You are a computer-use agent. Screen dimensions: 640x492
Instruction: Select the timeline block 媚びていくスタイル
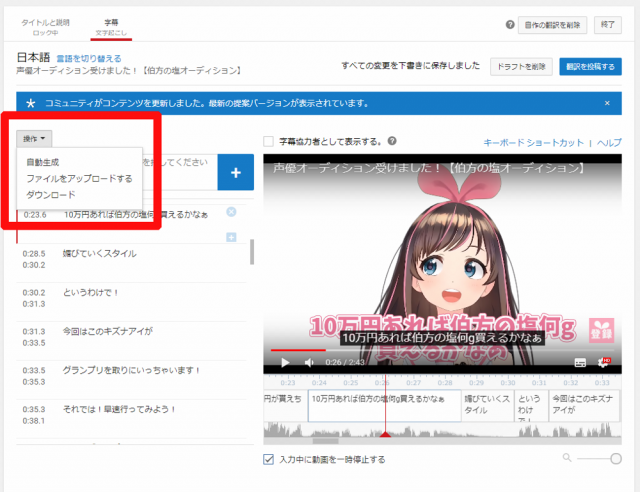[x=487, y=406]
